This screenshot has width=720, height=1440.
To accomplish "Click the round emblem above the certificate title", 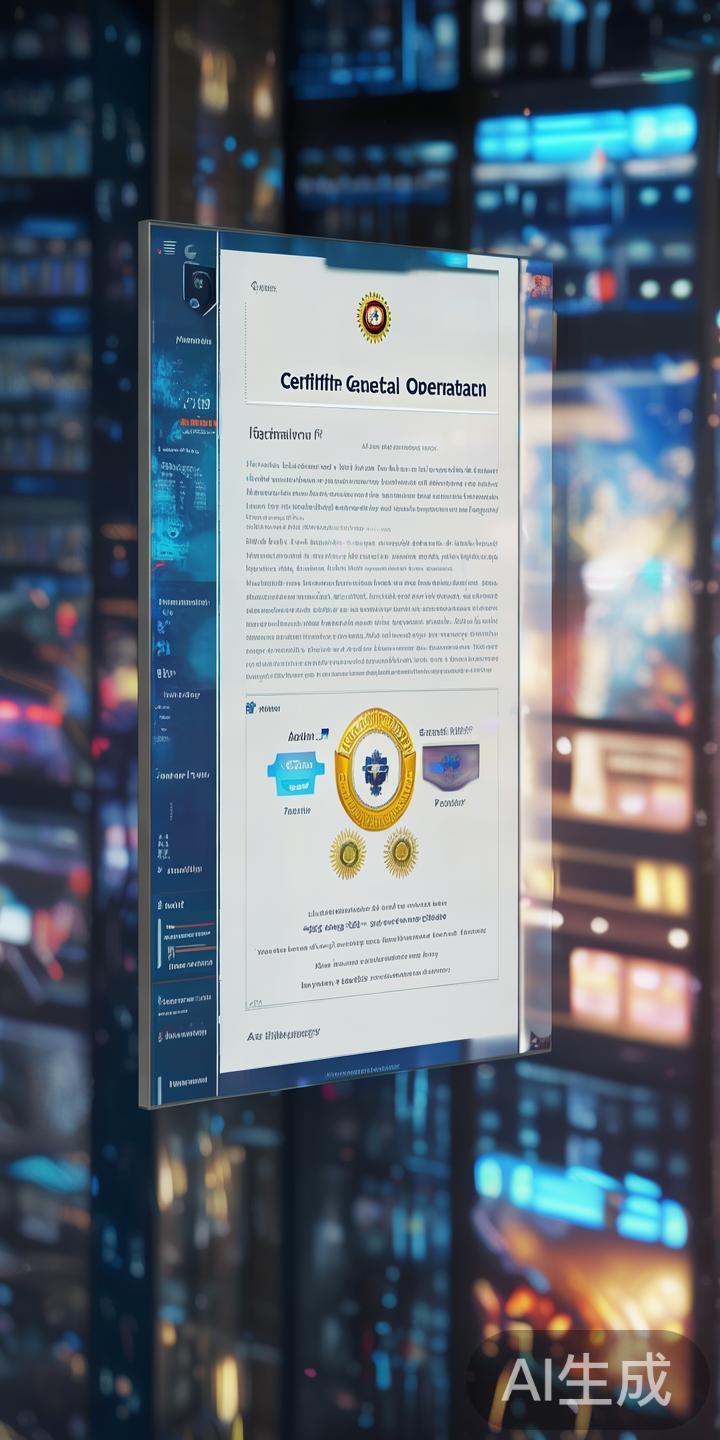I will click(373, 317).
